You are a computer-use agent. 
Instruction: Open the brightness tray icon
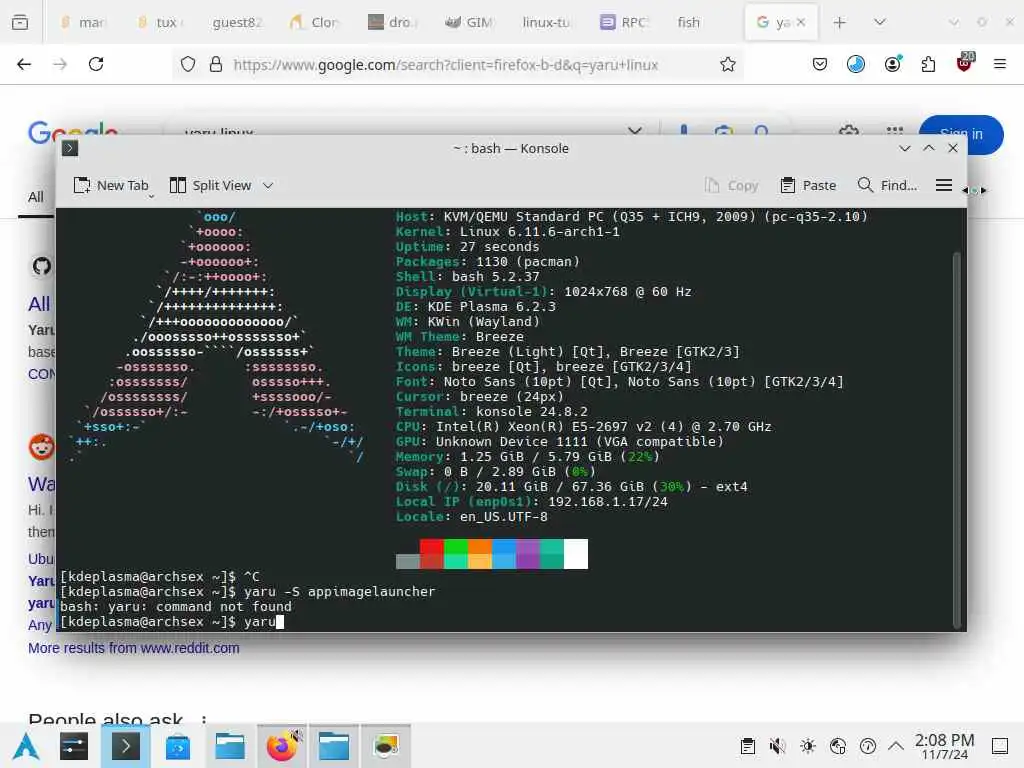808,746
